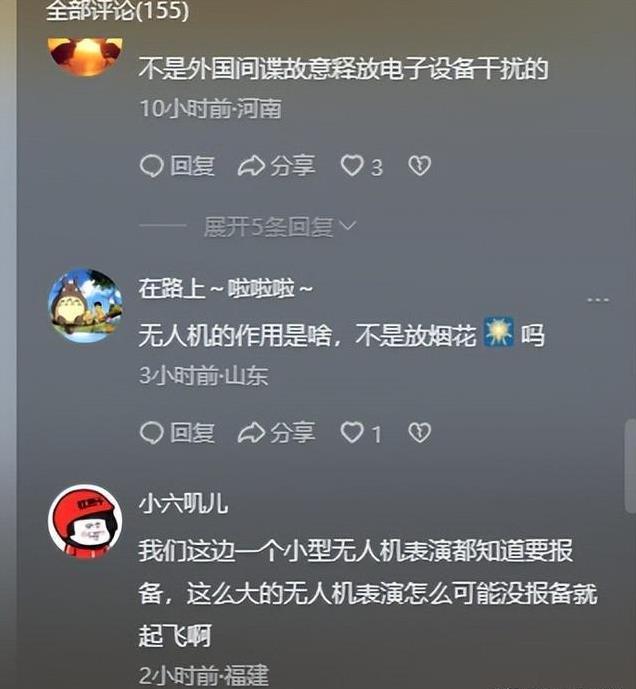Viewport: 636px width, 689px height.
Task: Click share arrow icon under Henan comment
Action: [x=251, y=166]
